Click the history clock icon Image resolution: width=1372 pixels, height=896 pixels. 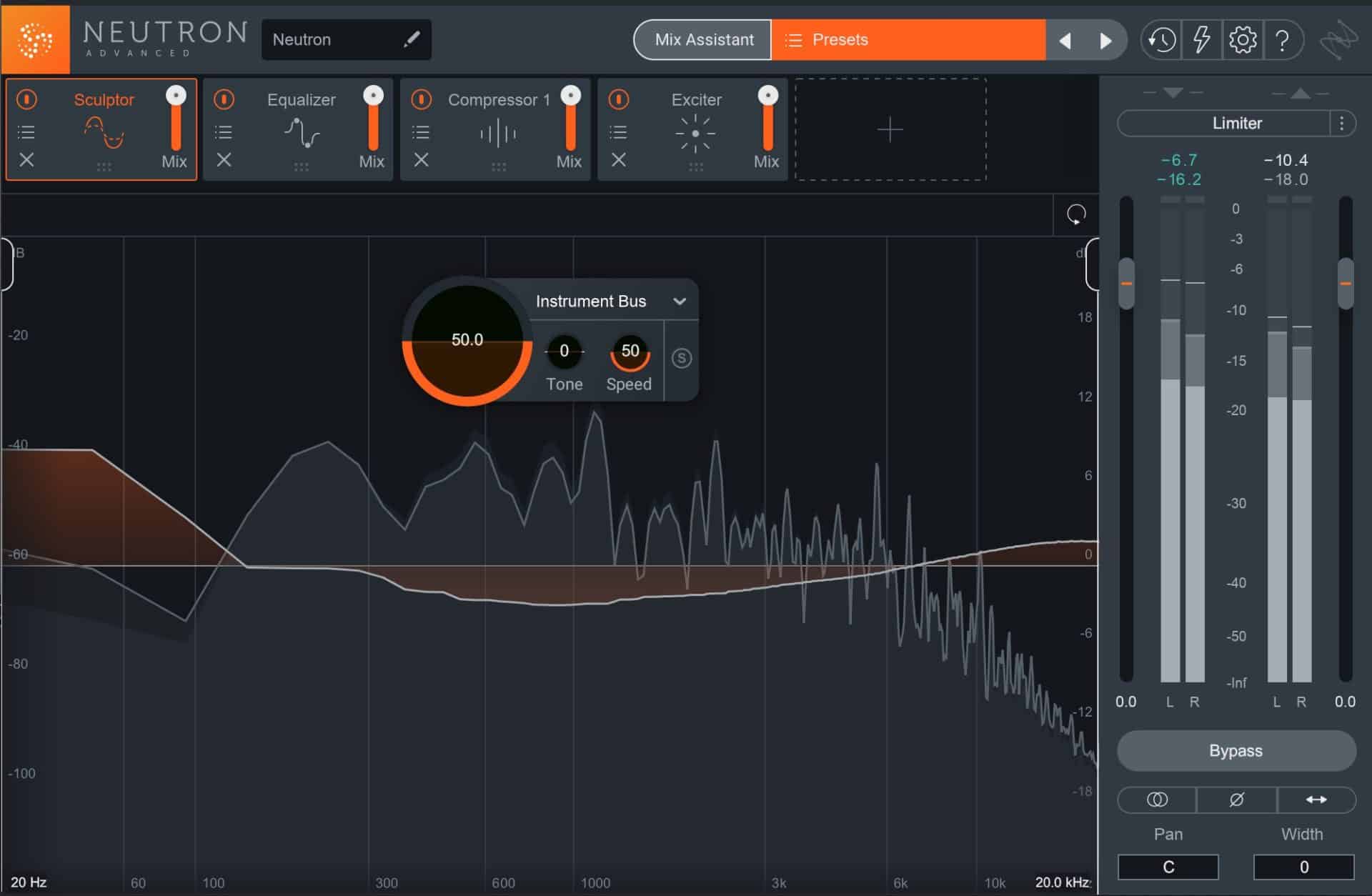[x=1161, y=40]
